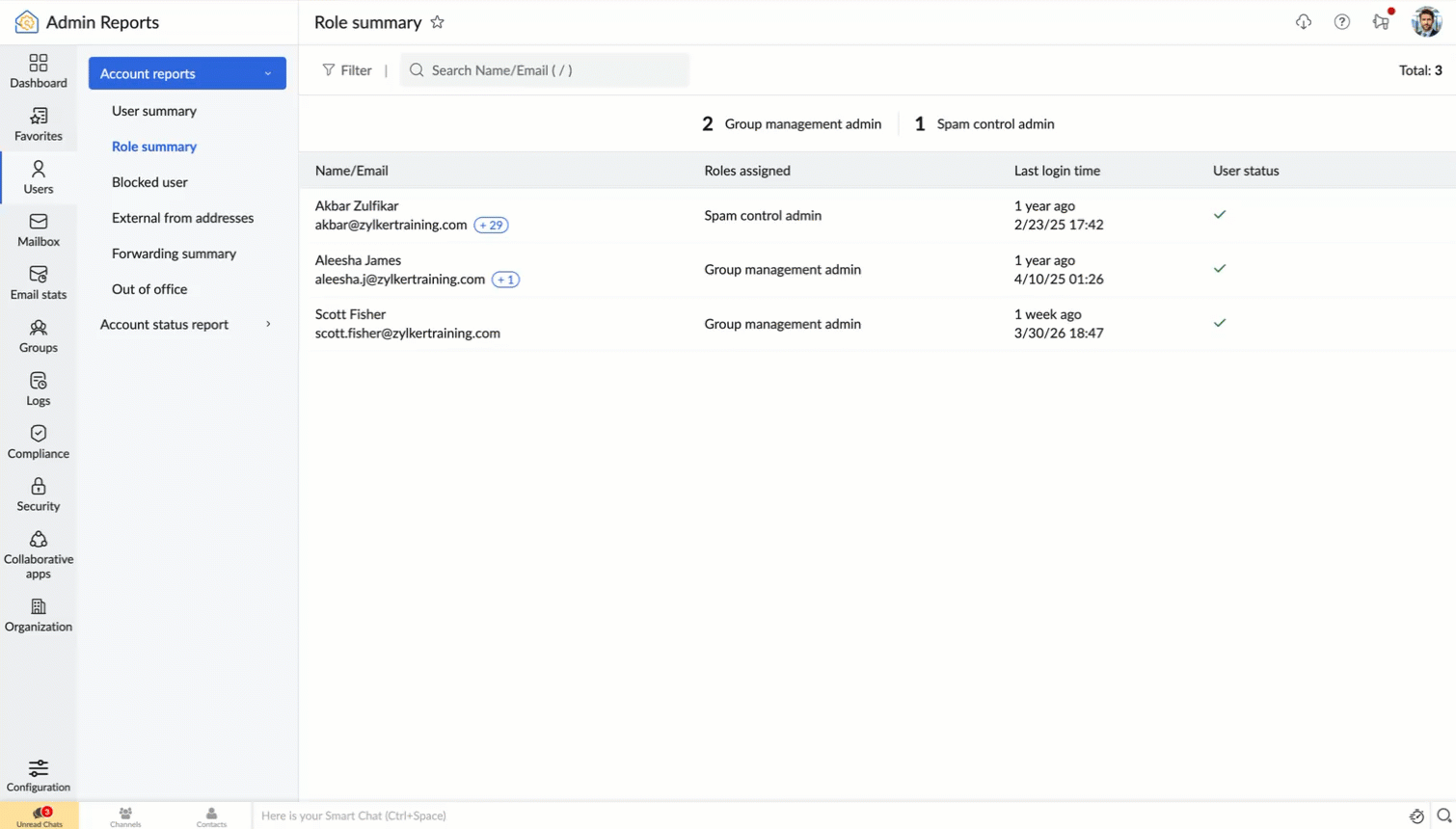1456x829 pixels.
Task: Open the profile avatar menu
Action: (1425, 21)
